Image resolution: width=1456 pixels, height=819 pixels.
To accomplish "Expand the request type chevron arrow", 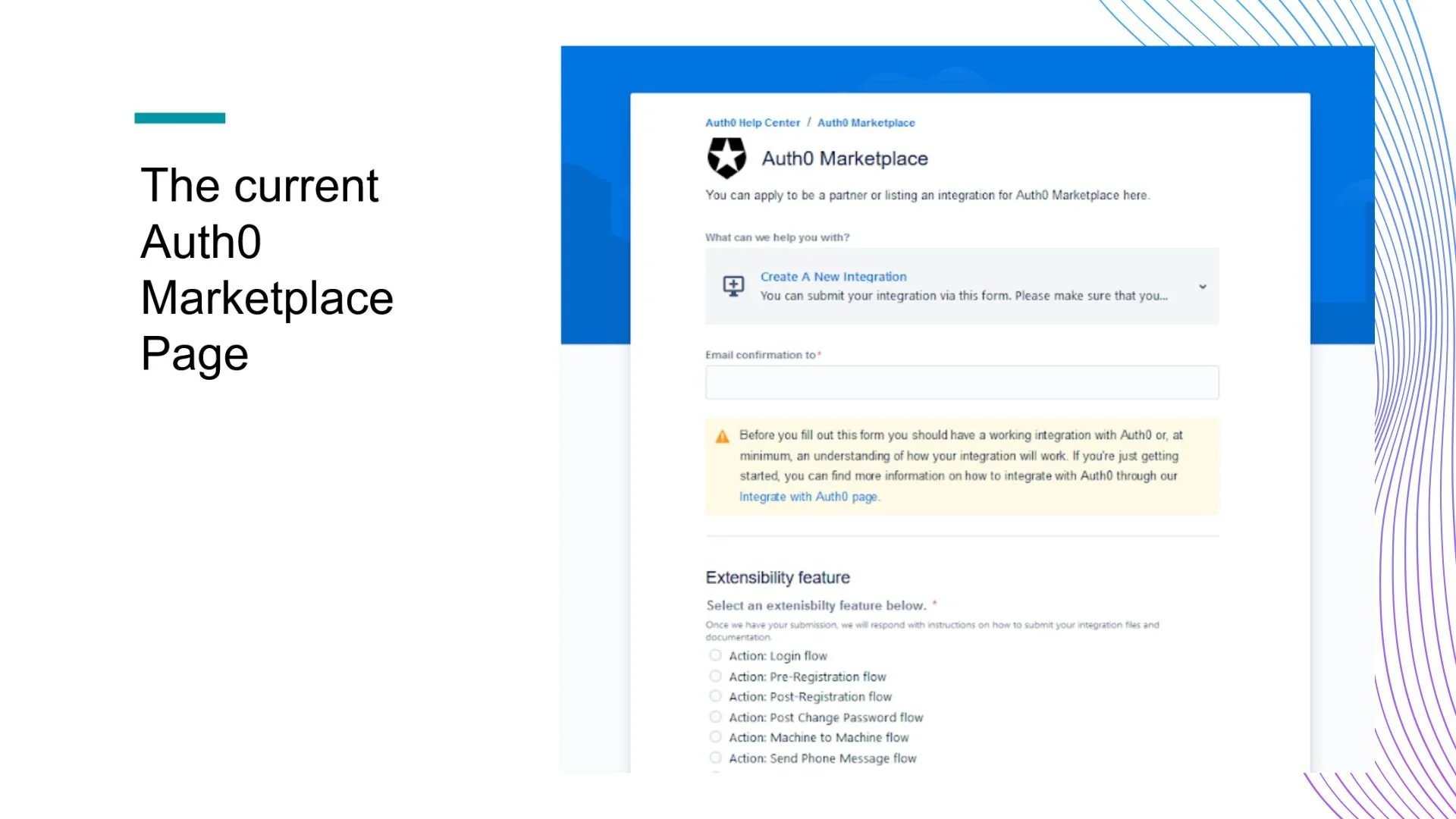I will point(1202,287).
